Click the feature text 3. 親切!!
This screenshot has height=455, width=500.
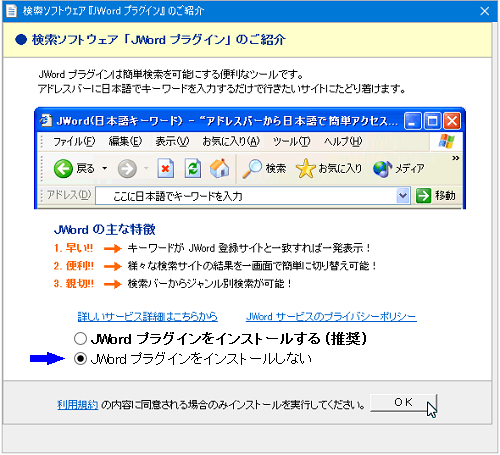tap(74, 284)
